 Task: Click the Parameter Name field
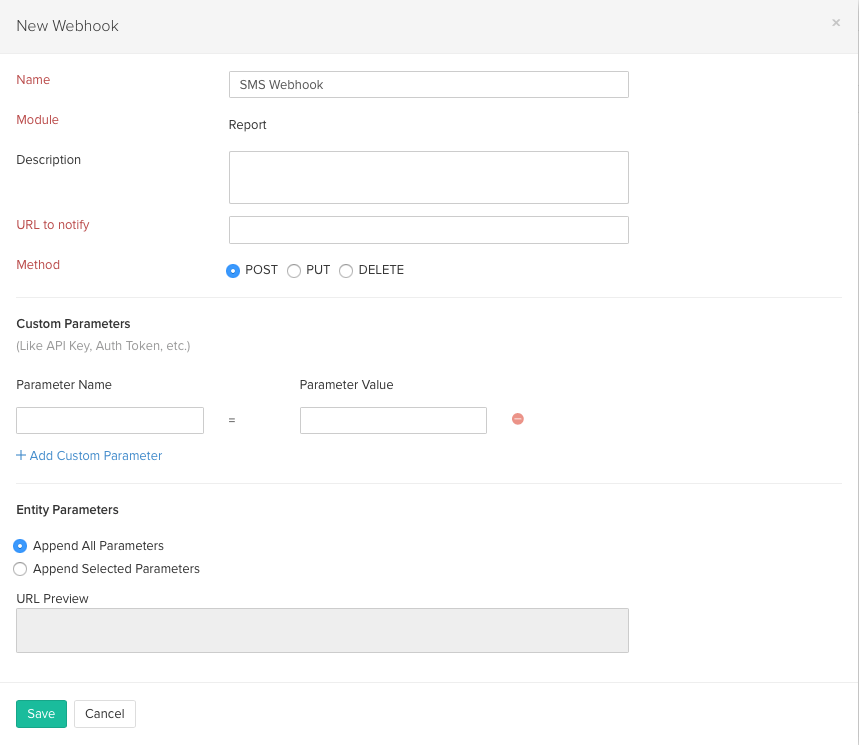[x=109, y=419]
